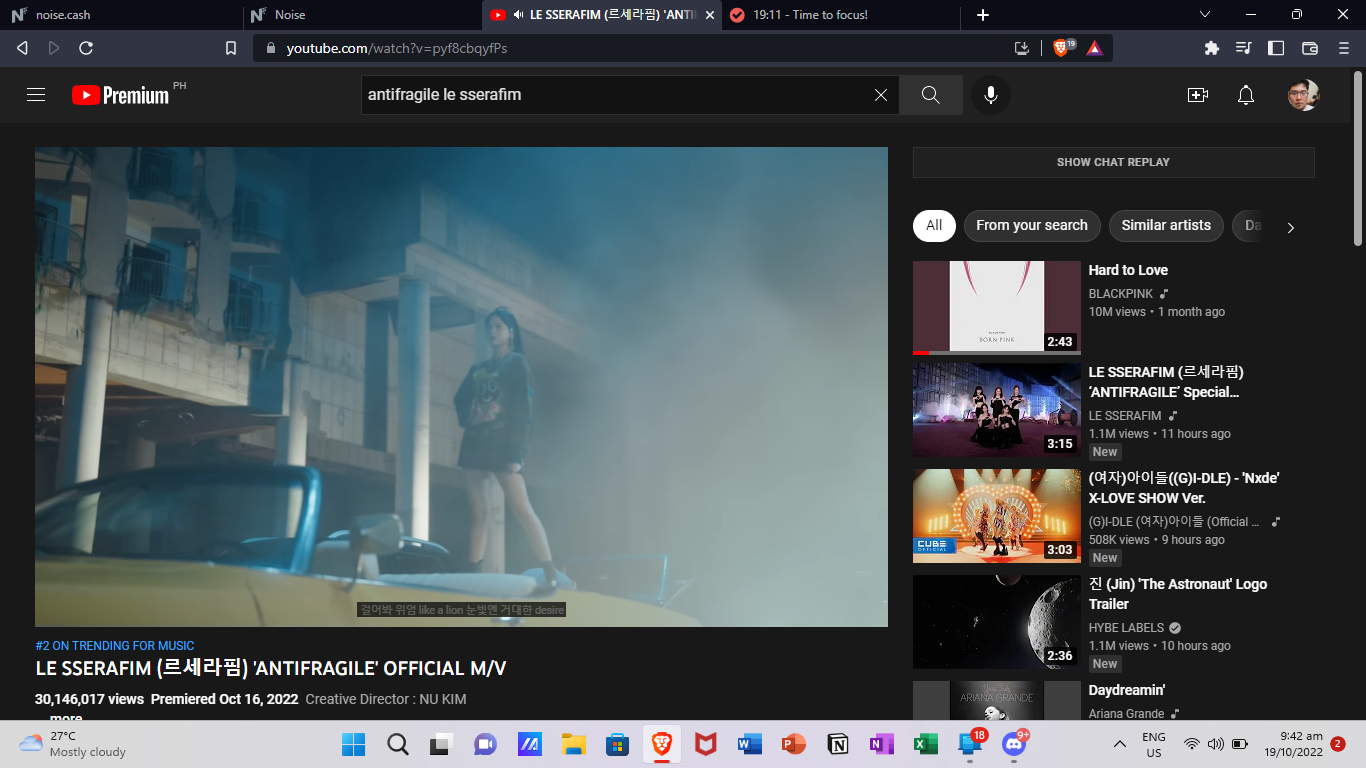The image size is (1366, 768).
Task: Go to YouTube Premium home logo
Action: pyautogui.click(x=121, y=95)
